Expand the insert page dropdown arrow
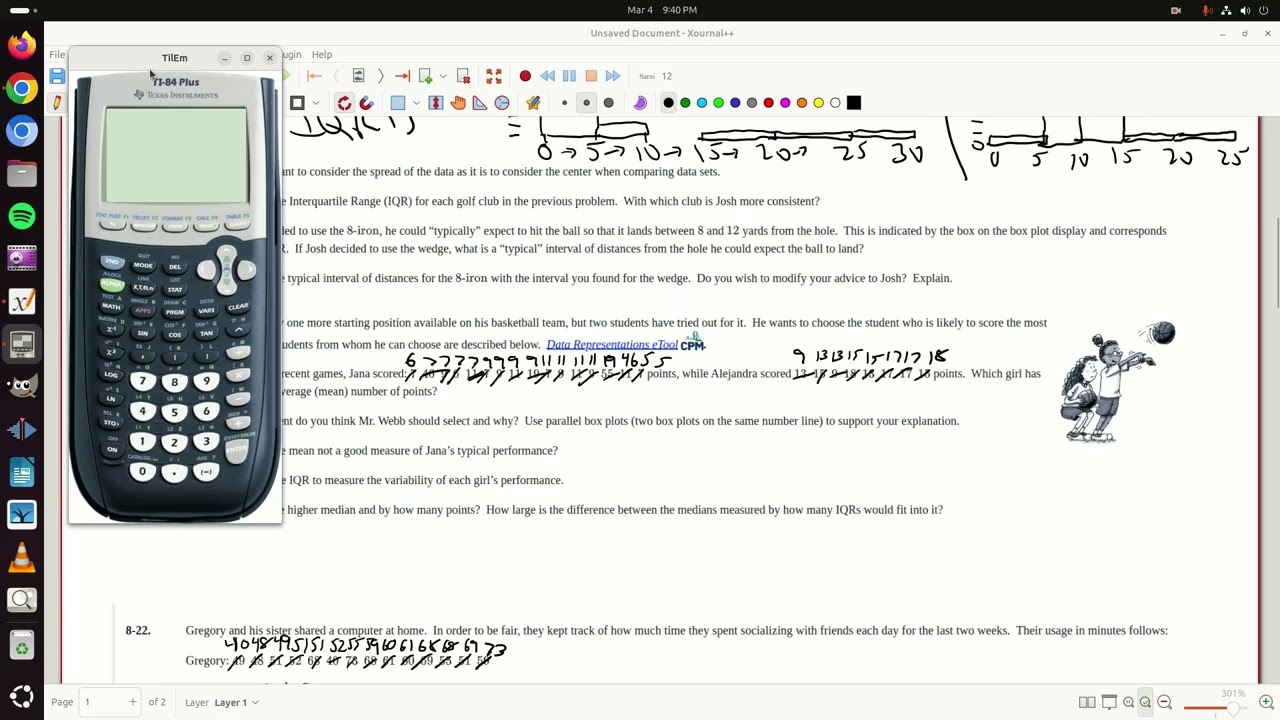 point(442,76)
